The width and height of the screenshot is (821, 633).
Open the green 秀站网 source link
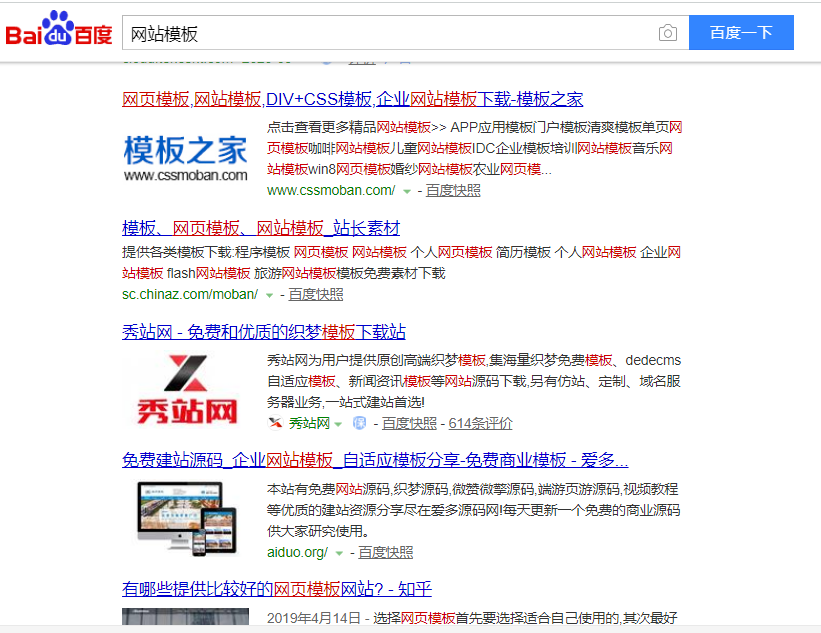click(x=309, y=423)
